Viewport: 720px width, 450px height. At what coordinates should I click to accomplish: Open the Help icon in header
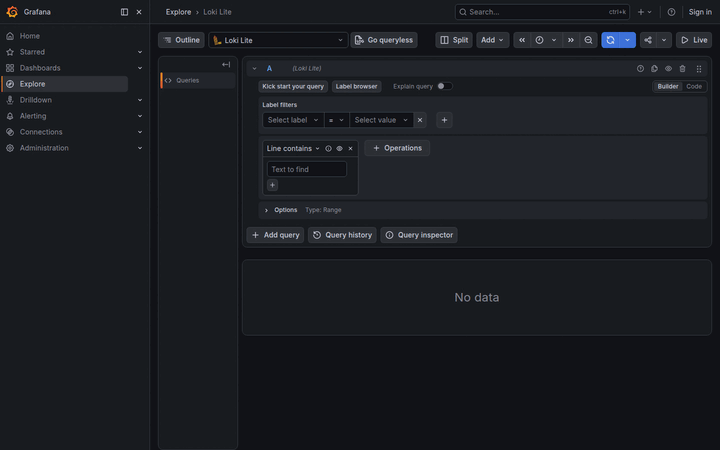point(671,12)
